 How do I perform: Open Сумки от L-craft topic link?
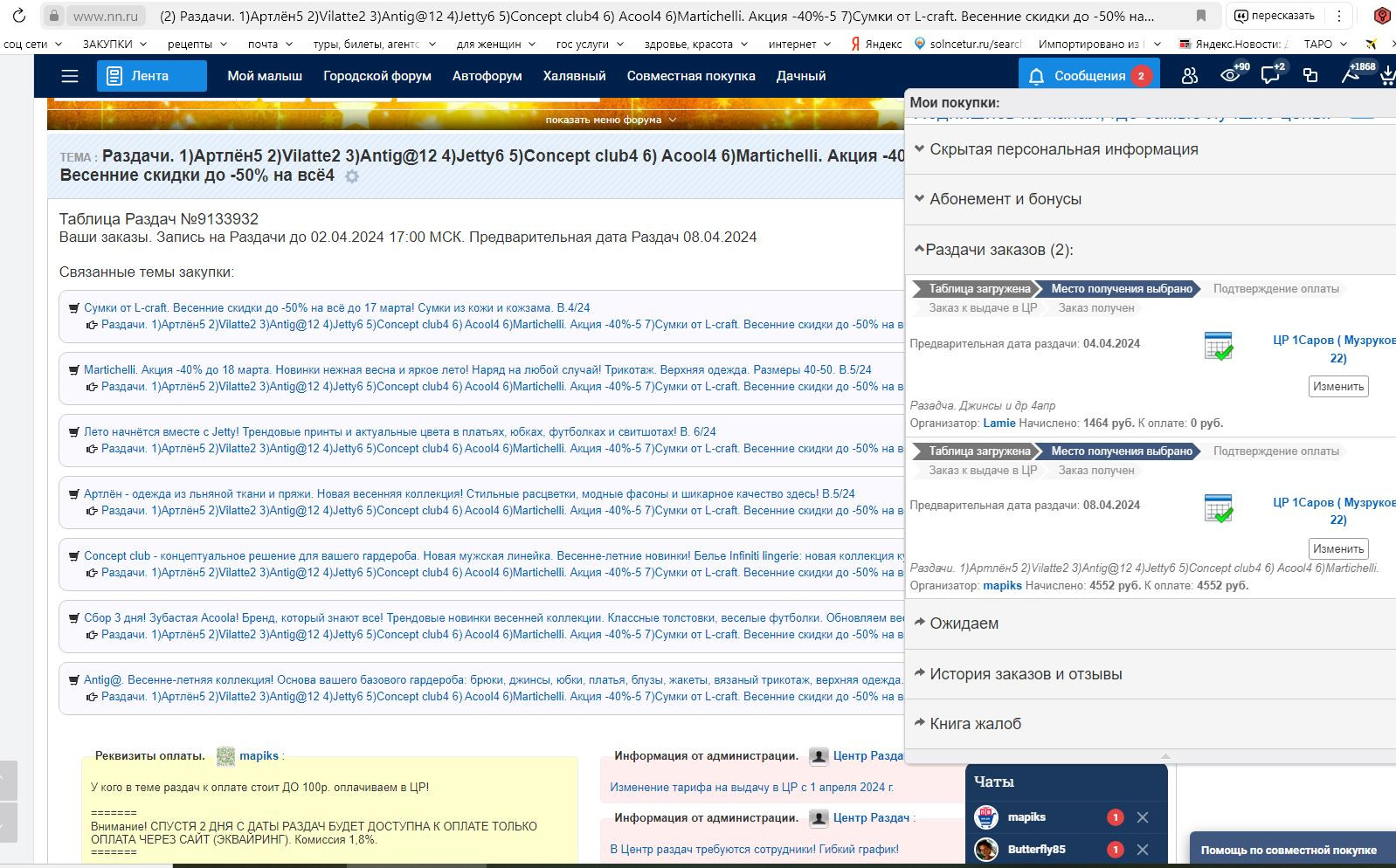[336, 308]
